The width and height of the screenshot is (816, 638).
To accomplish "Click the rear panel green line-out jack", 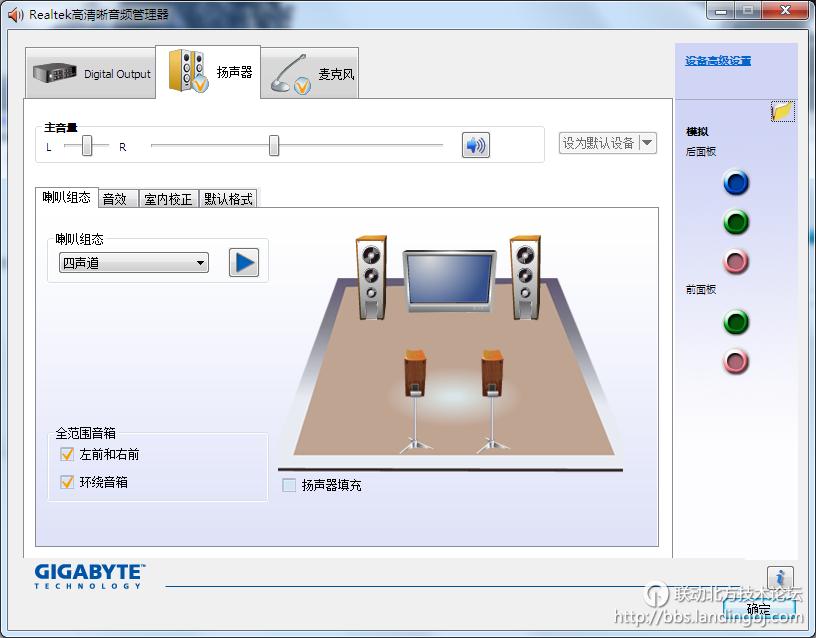I will pyautogui.click(x=736, y=222).
